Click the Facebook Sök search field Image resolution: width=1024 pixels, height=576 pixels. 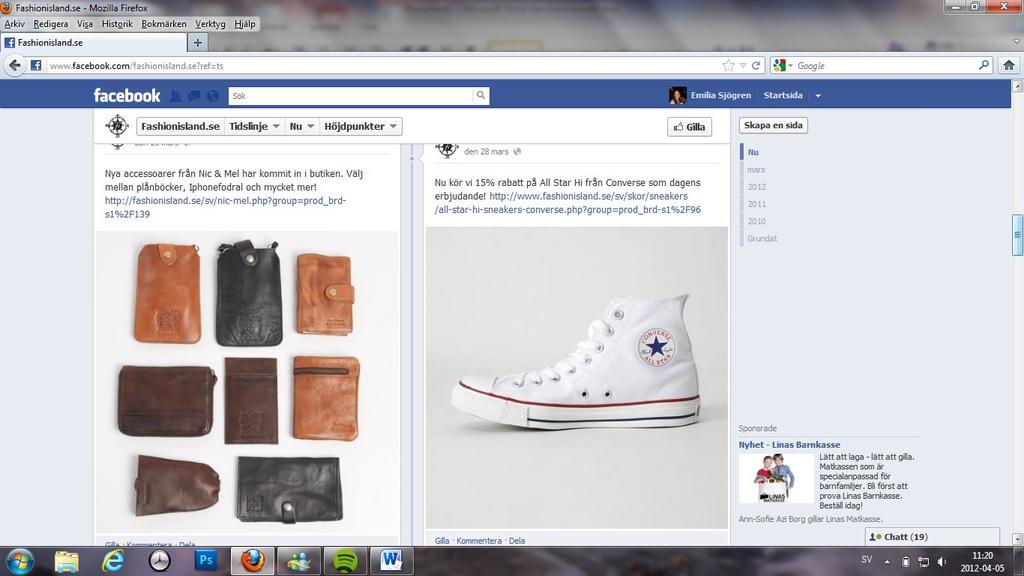(x=350, y=95)
